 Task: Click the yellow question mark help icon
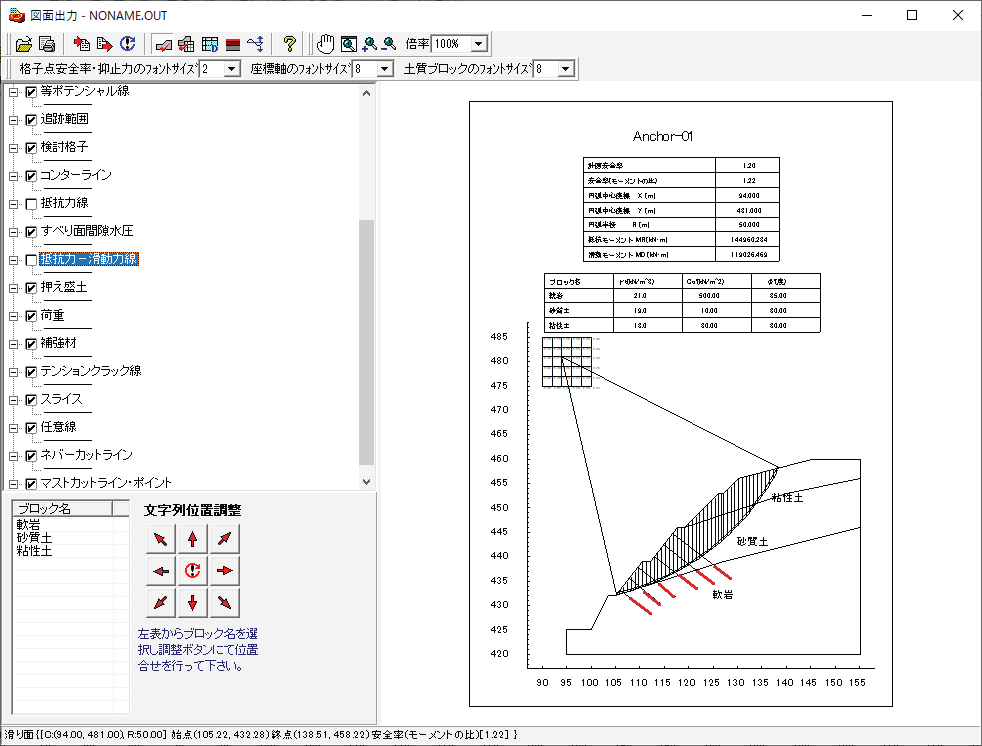[x=289, y=44]
